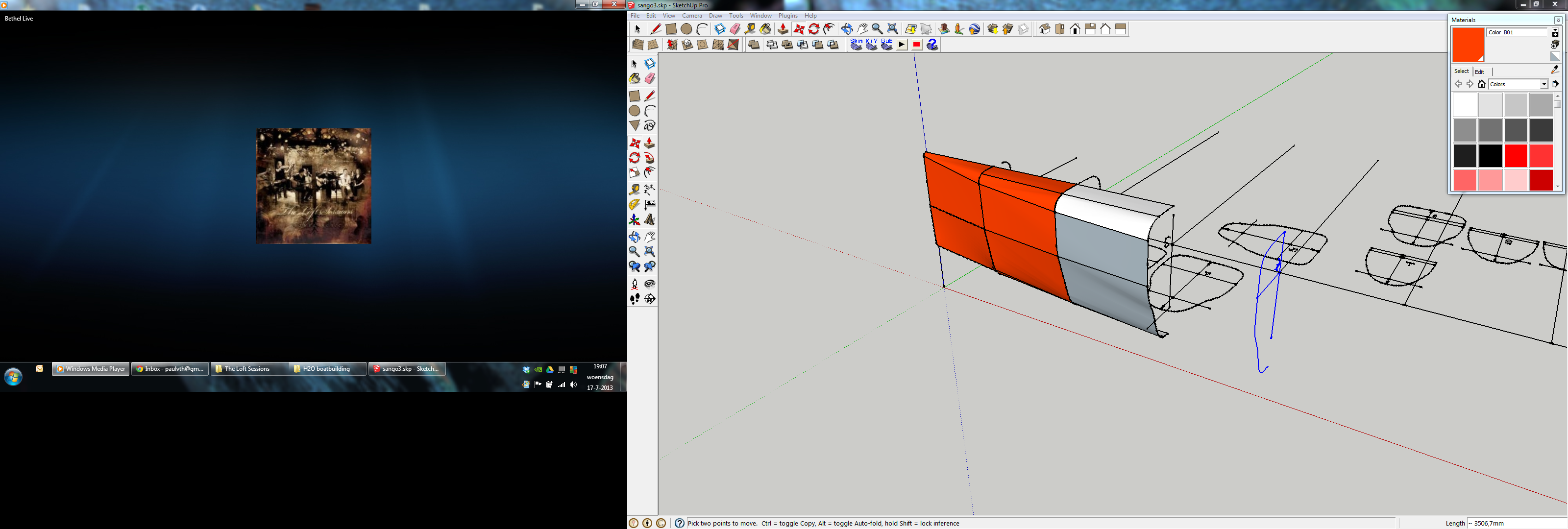1568x529 pixels.
Task: Toggle the secondary selection pane in Materials
Action: coord(1555,33)
